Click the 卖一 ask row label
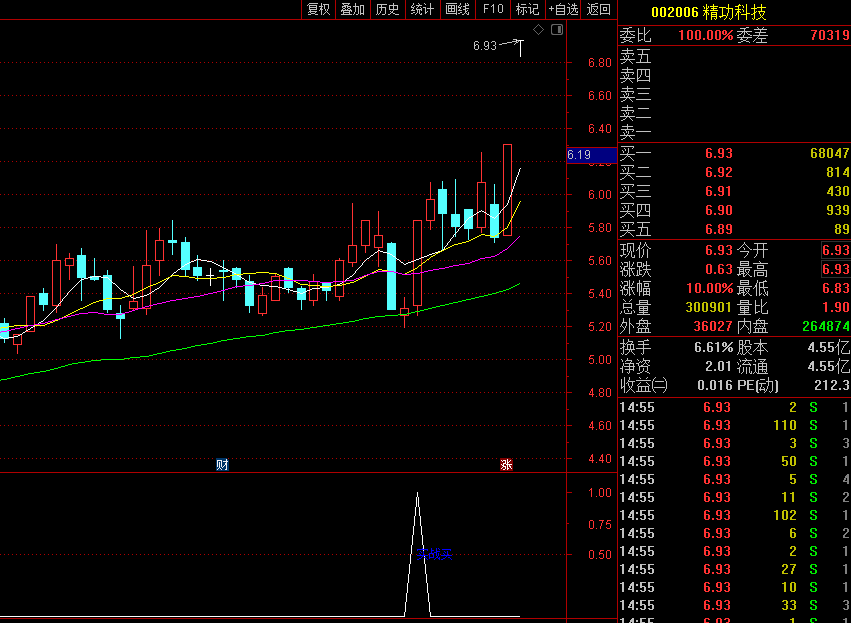The image size is (851, 623). click(636, 132)
